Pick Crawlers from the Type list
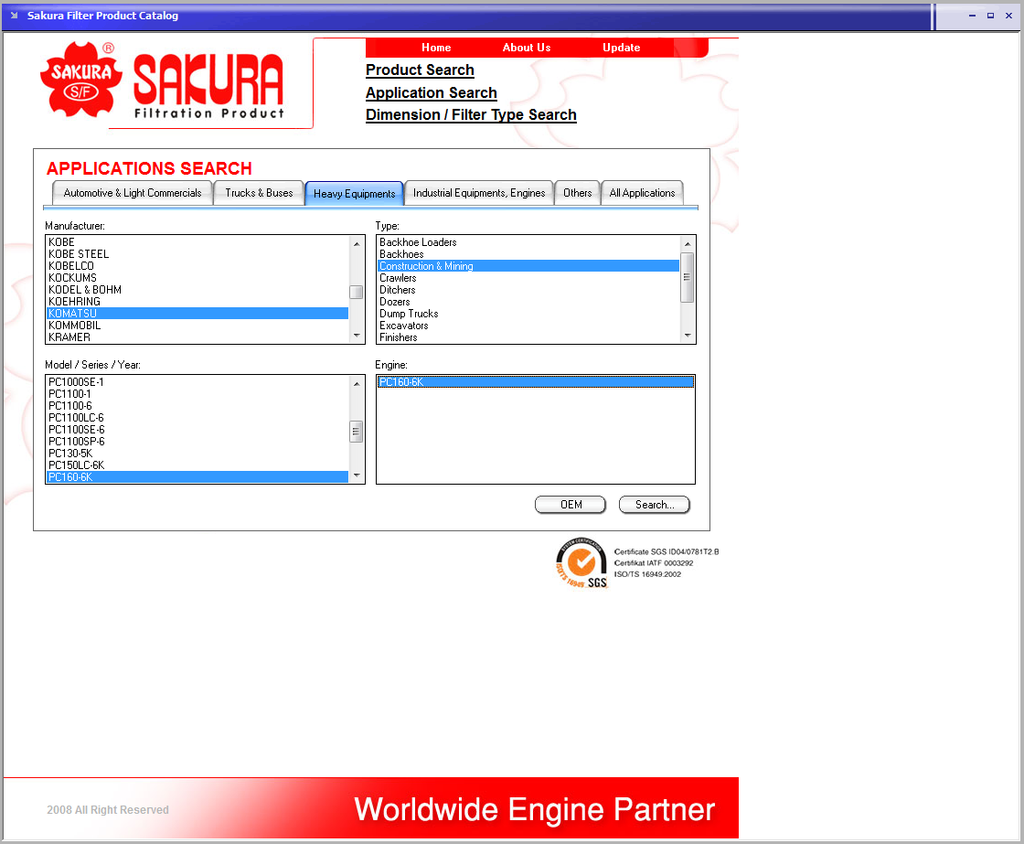This screenshot has width=1024, height=844. point(528,278)
